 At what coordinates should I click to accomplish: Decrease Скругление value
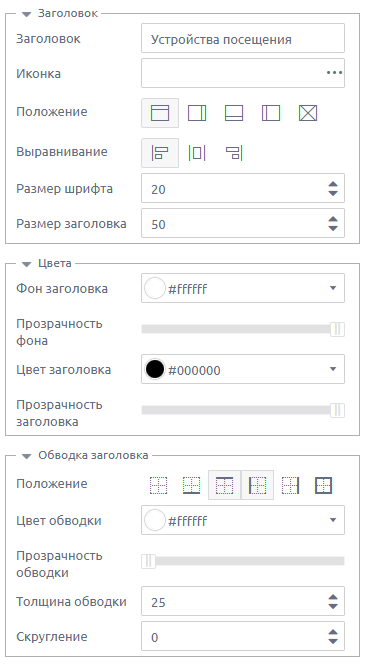pyautogui.click(x=333, y=641)
